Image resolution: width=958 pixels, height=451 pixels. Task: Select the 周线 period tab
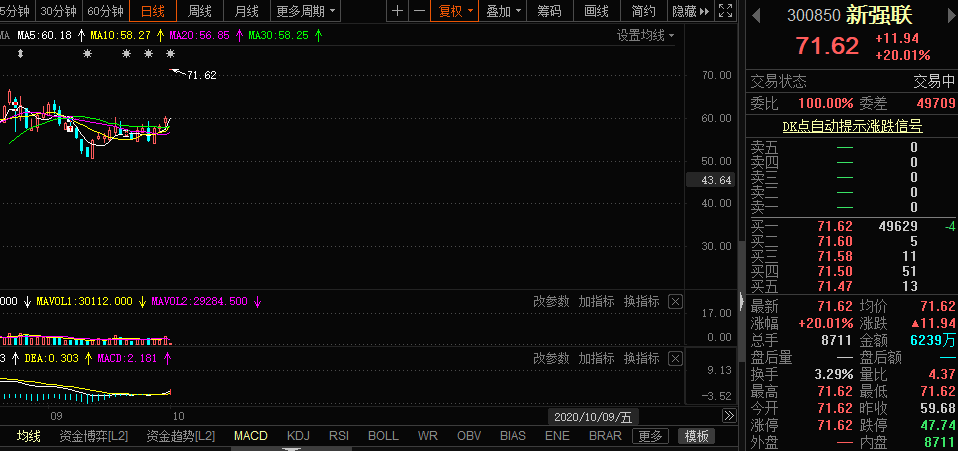(200, 11)
